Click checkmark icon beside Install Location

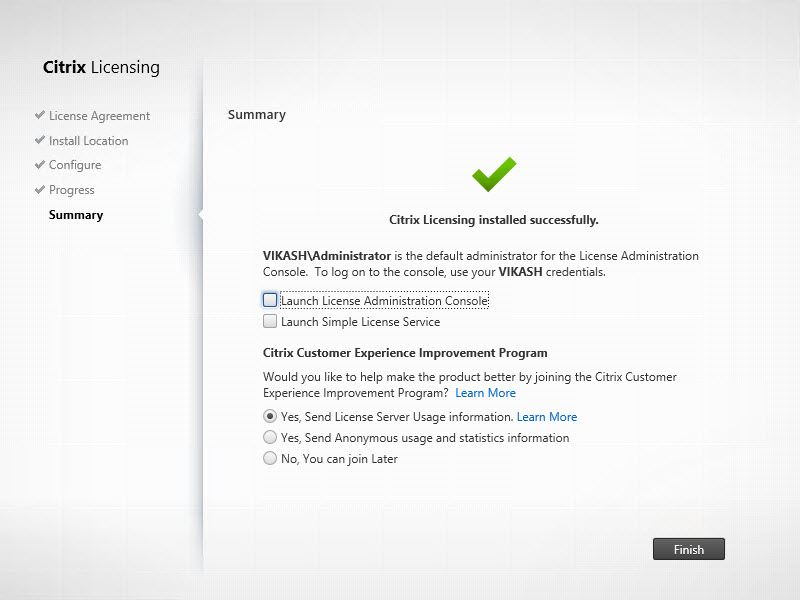click(40, 140)
